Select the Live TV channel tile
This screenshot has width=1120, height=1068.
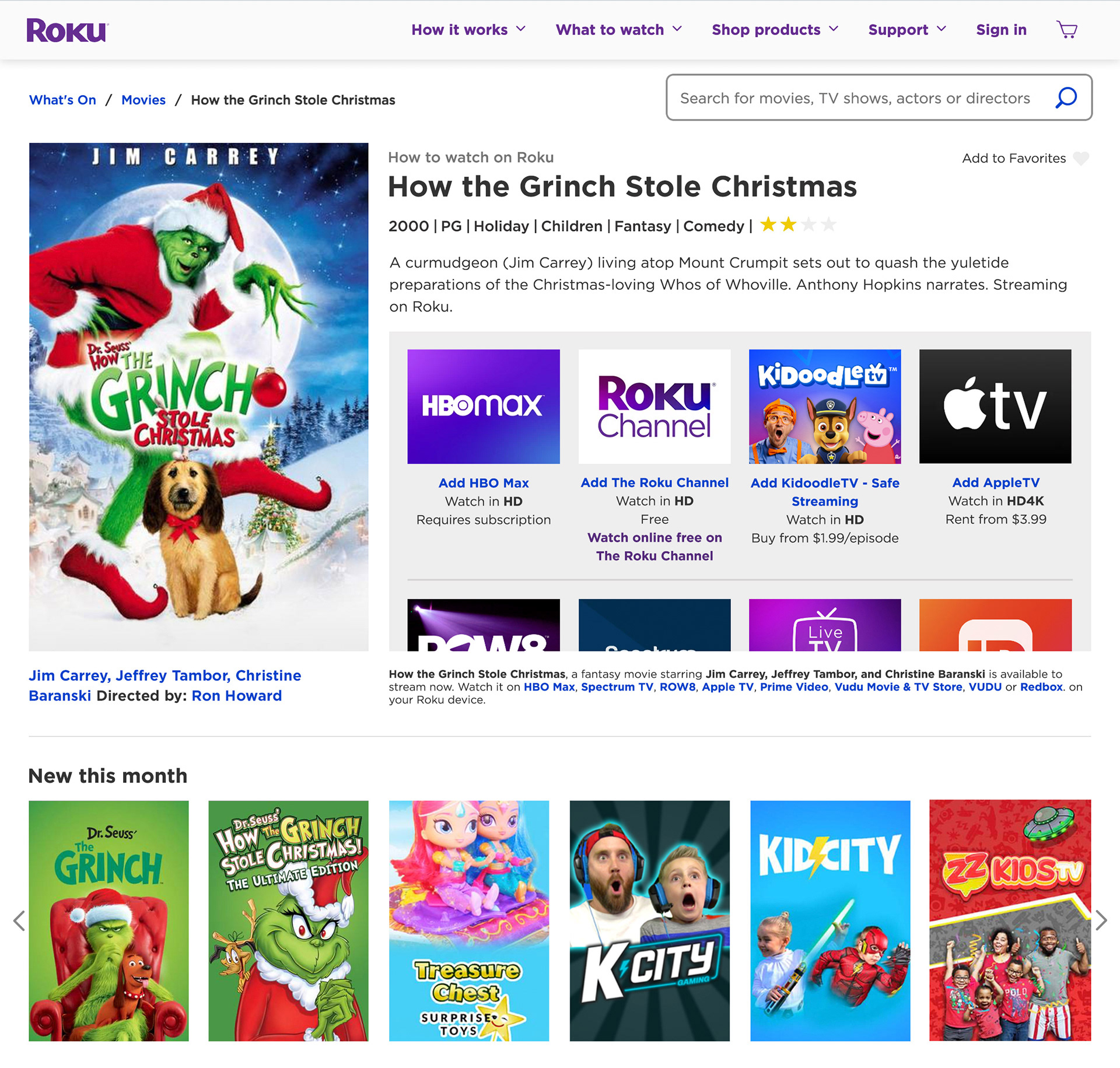[x=825, y=625]
